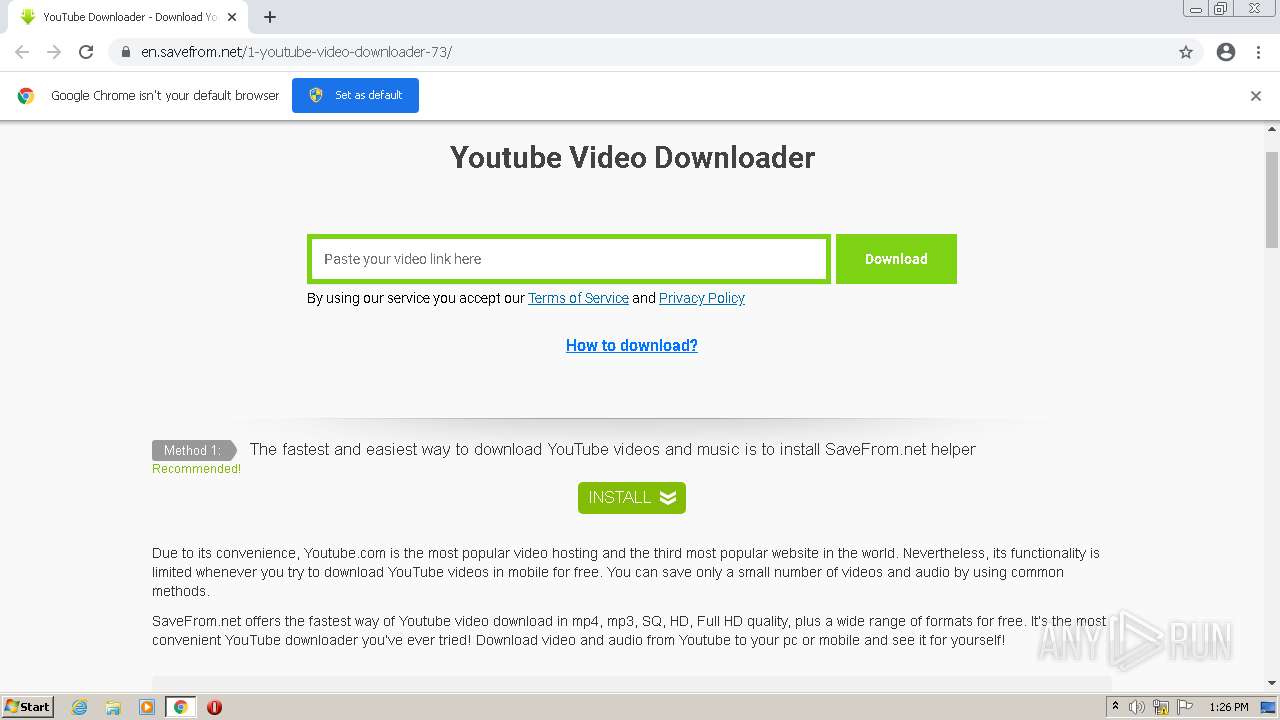Viewport: 1280px width, 720px height.
Task: Open File Explorer from the taskbar
Action: pos(113,707)
